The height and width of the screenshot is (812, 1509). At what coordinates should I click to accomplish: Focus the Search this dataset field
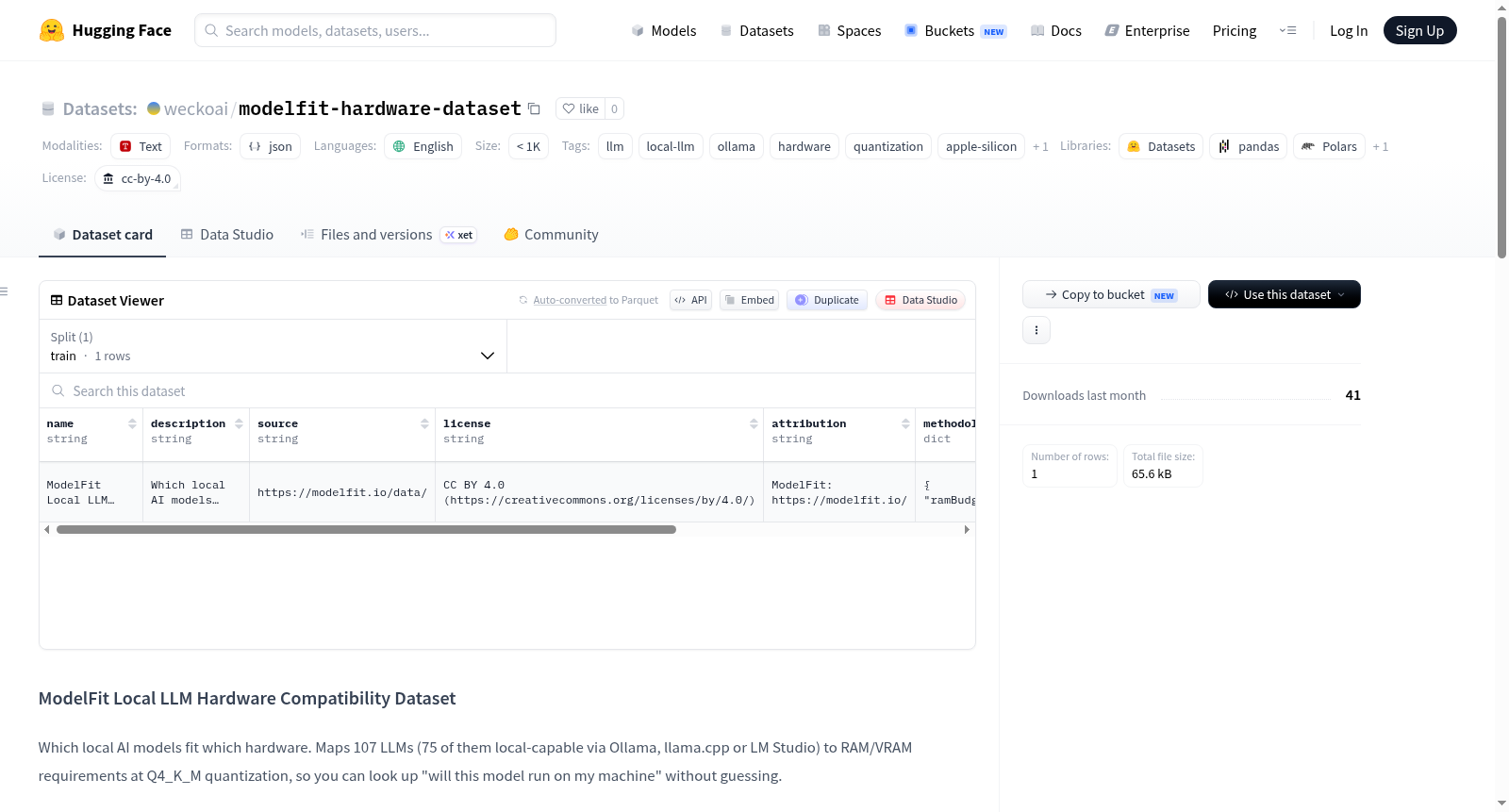click(507, 390)
